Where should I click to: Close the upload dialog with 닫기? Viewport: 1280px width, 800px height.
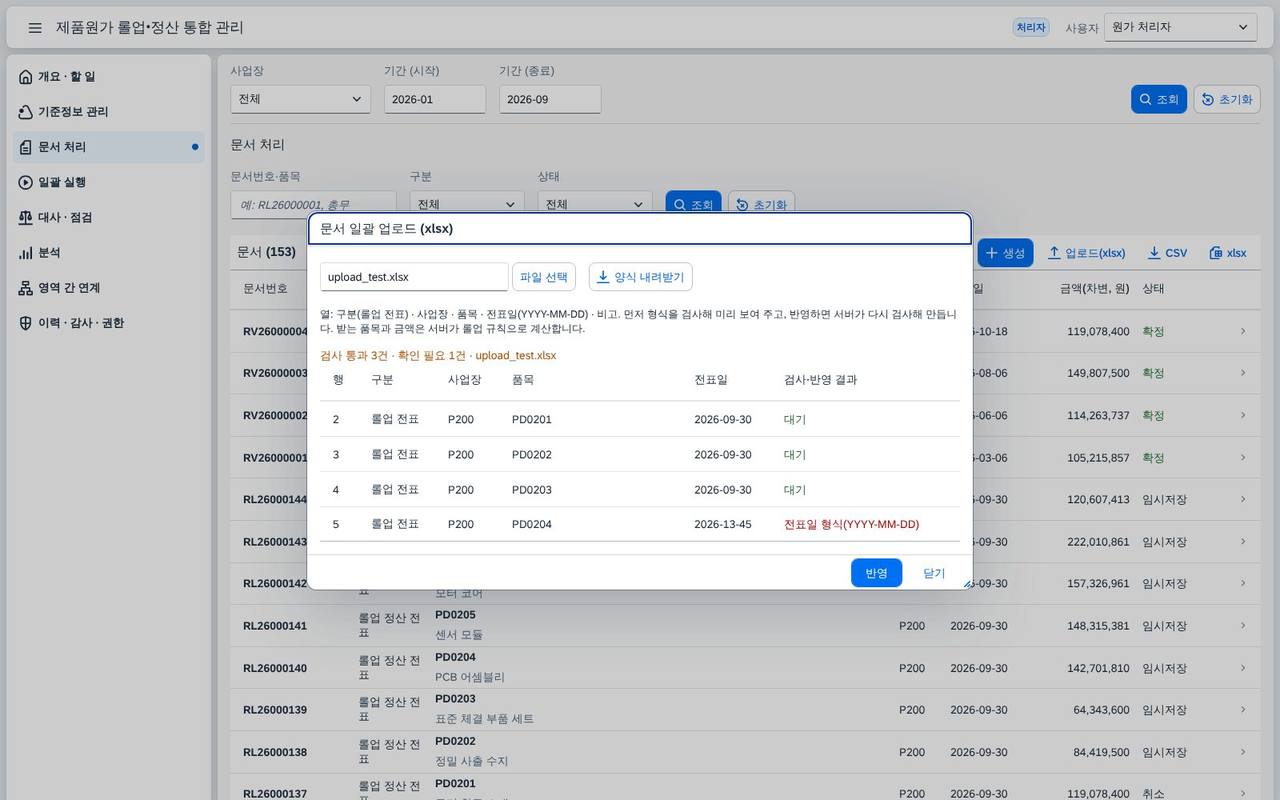tap(934, 573)
